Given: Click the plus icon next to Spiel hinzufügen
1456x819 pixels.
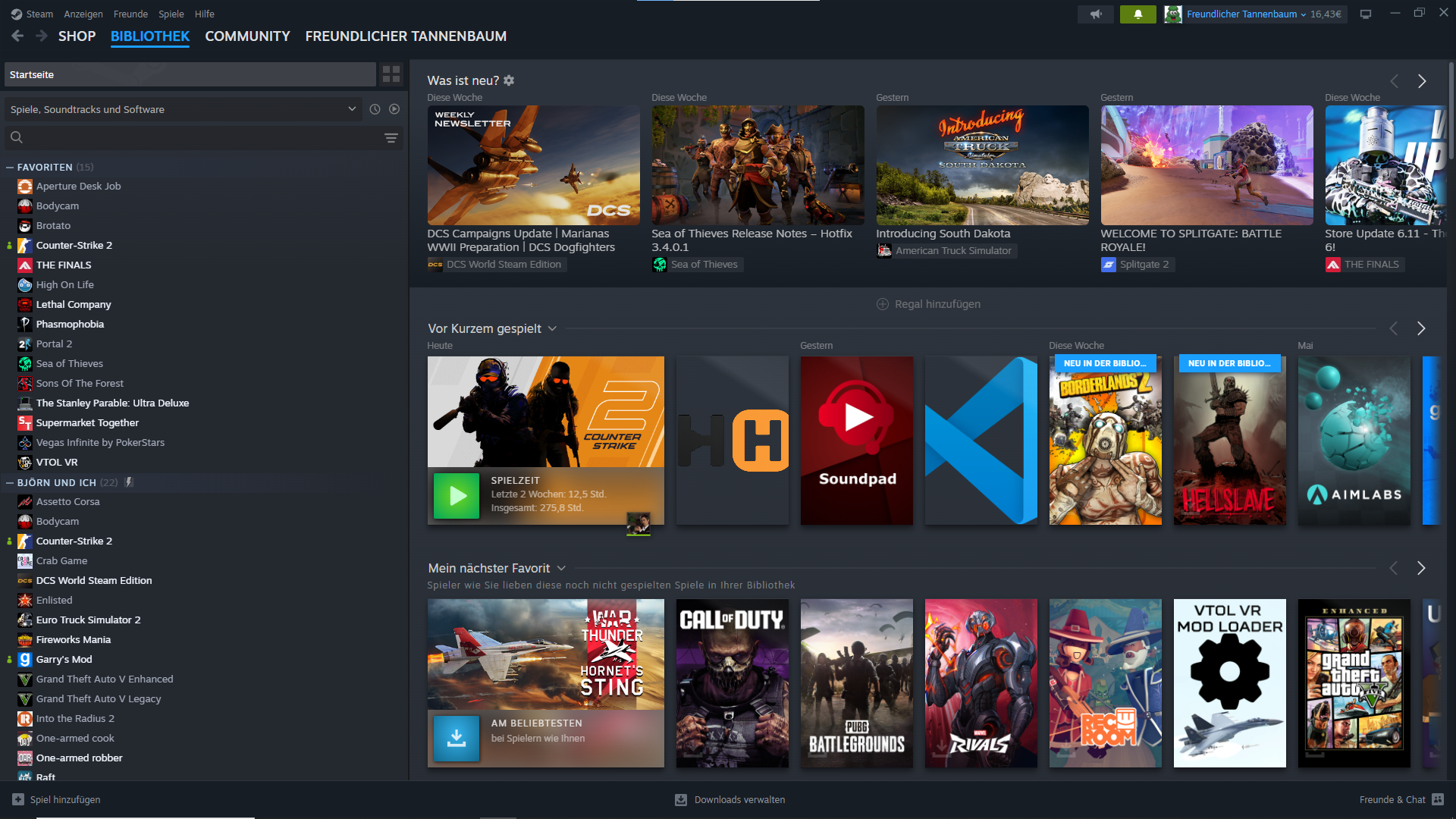Looking at the screenshot, I should coord(18,799).
